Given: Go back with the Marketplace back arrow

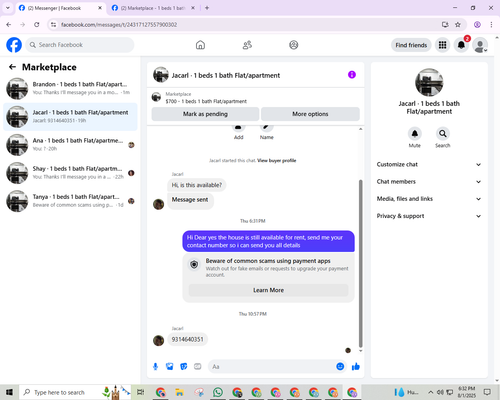Looking at the screenshot, I should 12,67.
